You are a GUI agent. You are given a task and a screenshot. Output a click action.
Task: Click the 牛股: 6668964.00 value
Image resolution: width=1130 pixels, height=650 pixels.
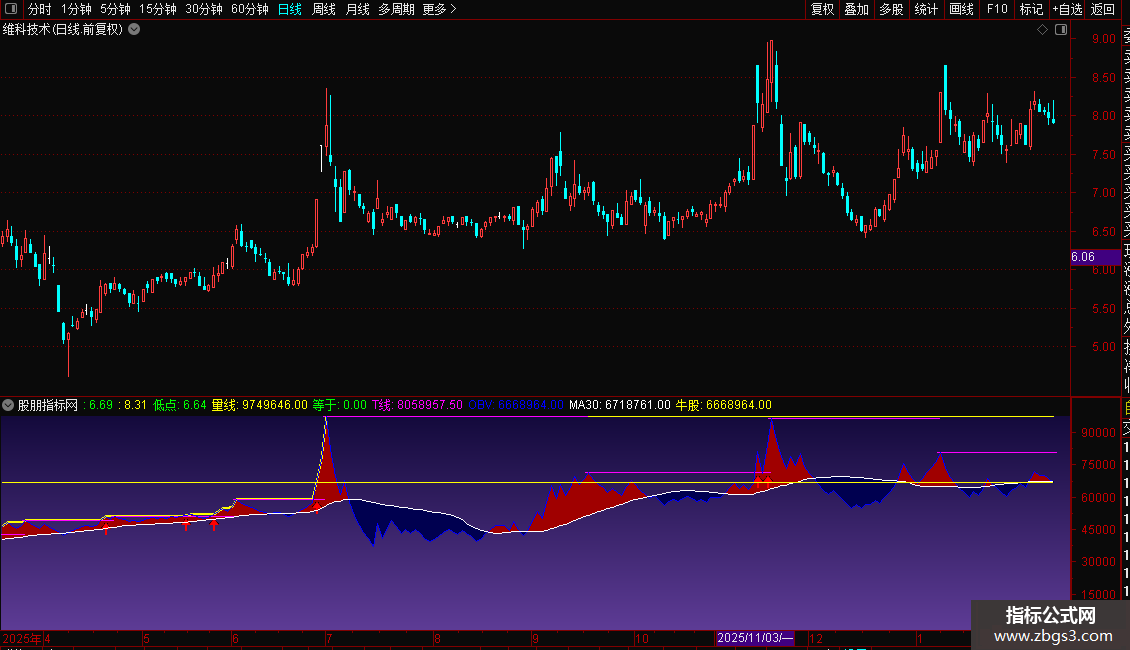pyautogui.click(x=724, y=405)
